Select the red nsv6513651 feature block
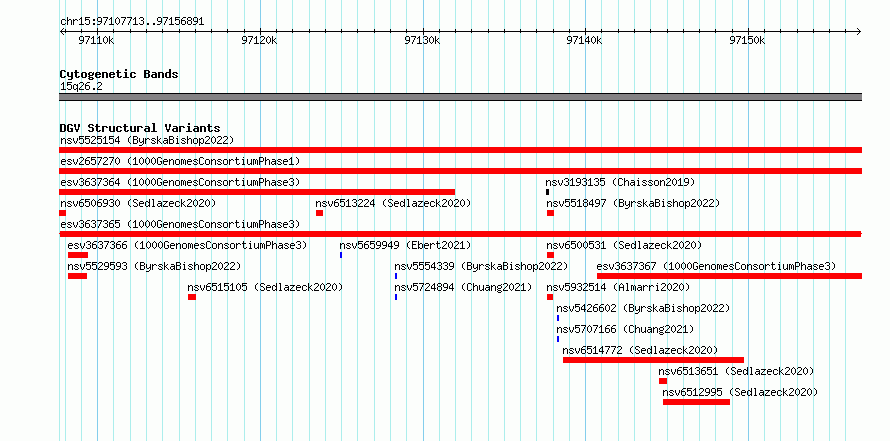This screenshot has width=890, height=441. 663,381
